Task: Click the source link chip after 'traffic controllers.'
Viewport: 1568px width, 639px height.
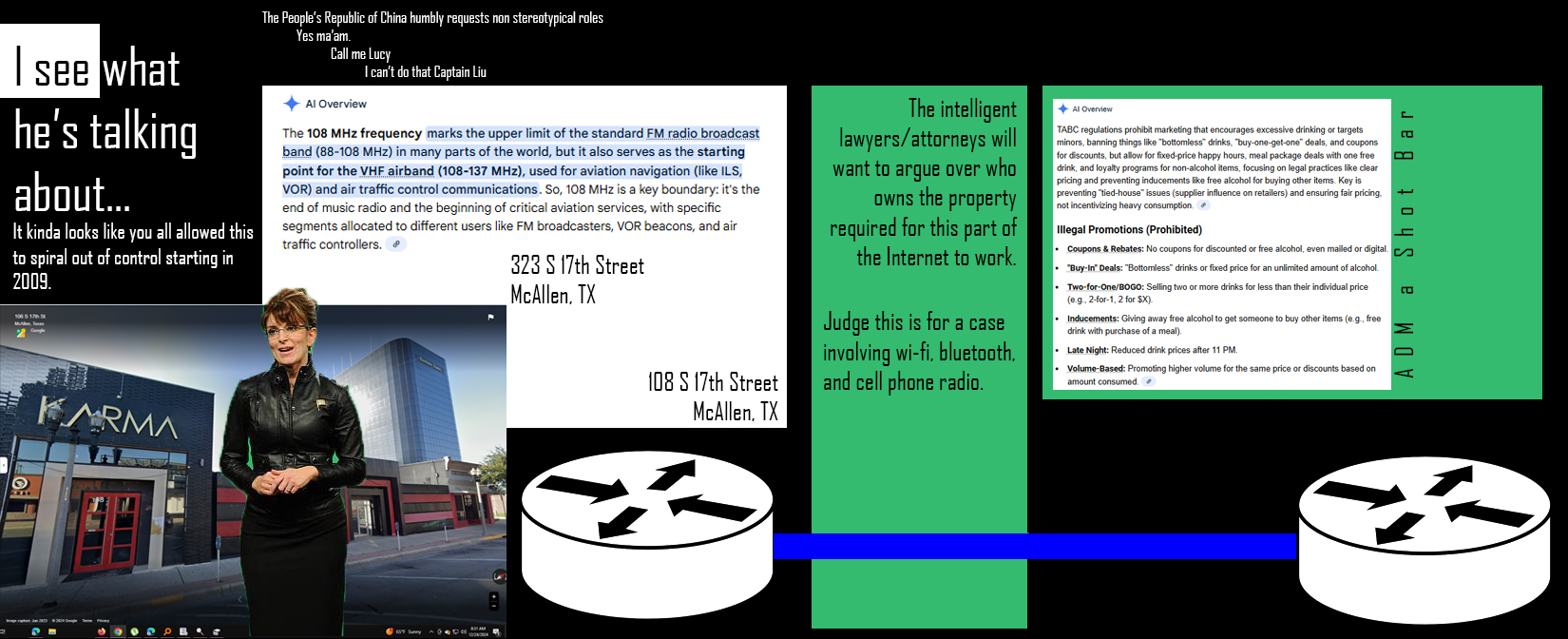Action: [x=396, y=244]
